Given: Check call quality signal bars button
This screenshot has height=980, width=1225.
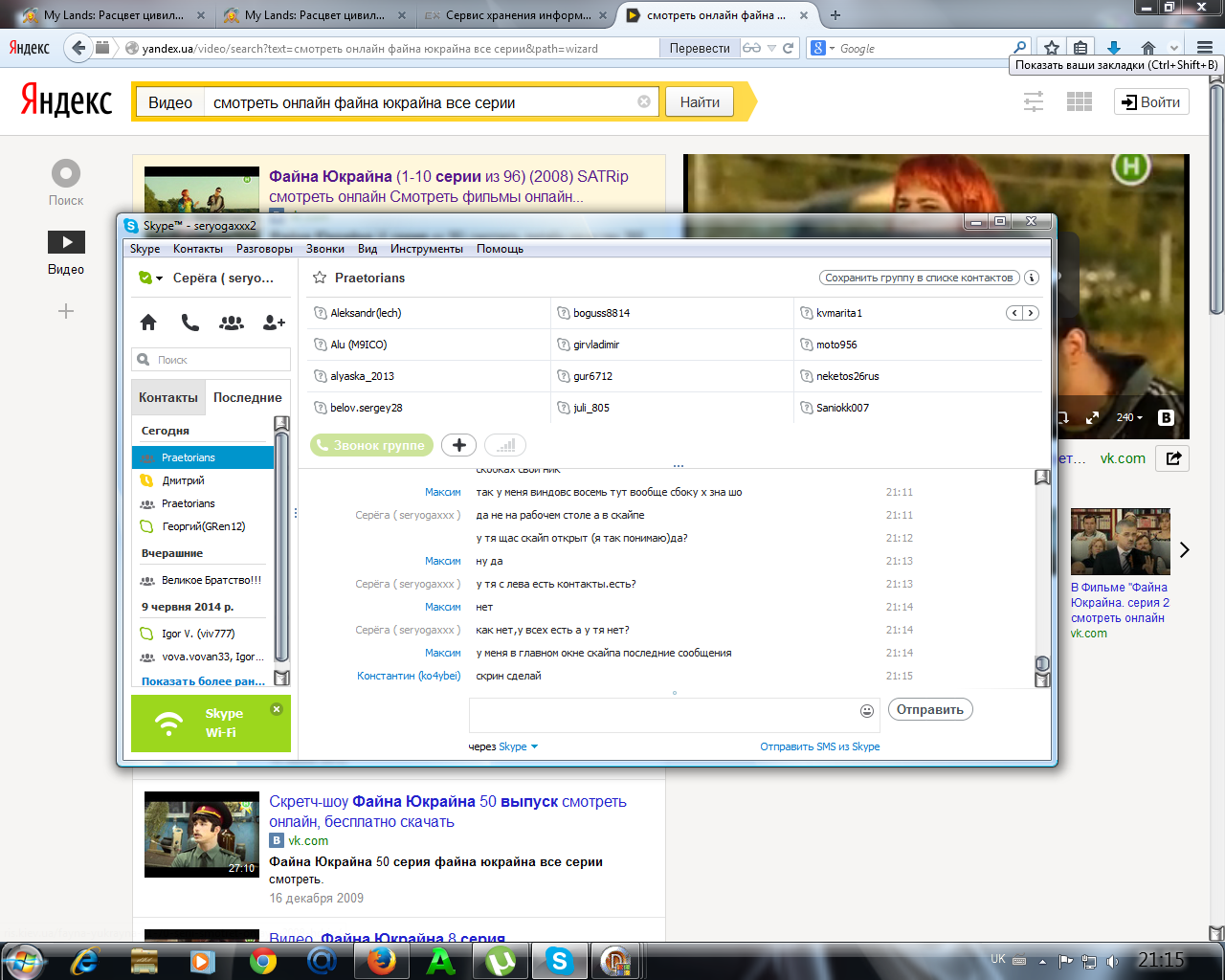Looking at the screenshot, I should pos(505,445).
